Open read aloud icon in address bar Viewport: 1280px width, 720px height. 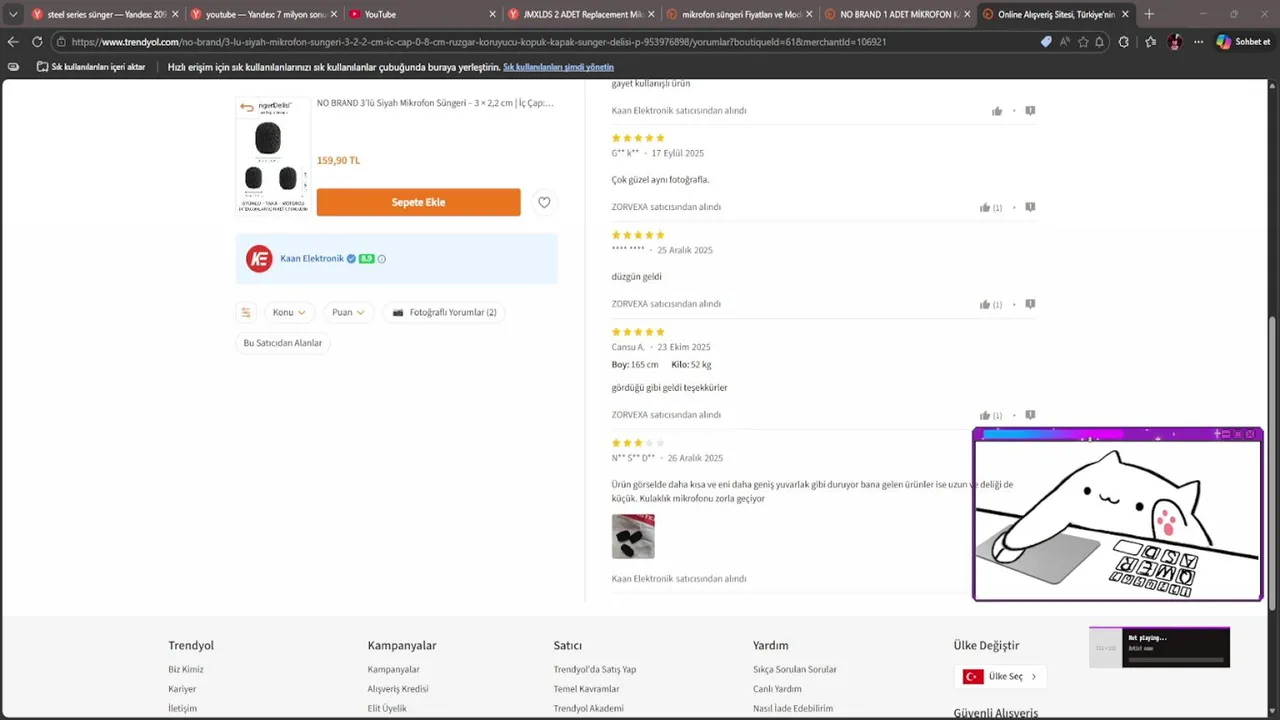coord(1065,42)
